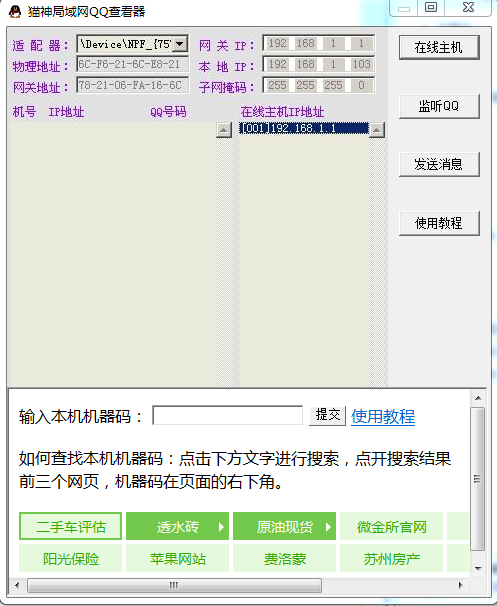Click the 二手车评估 search tile
The image size is (497, 606).
(x=70, y=526)
